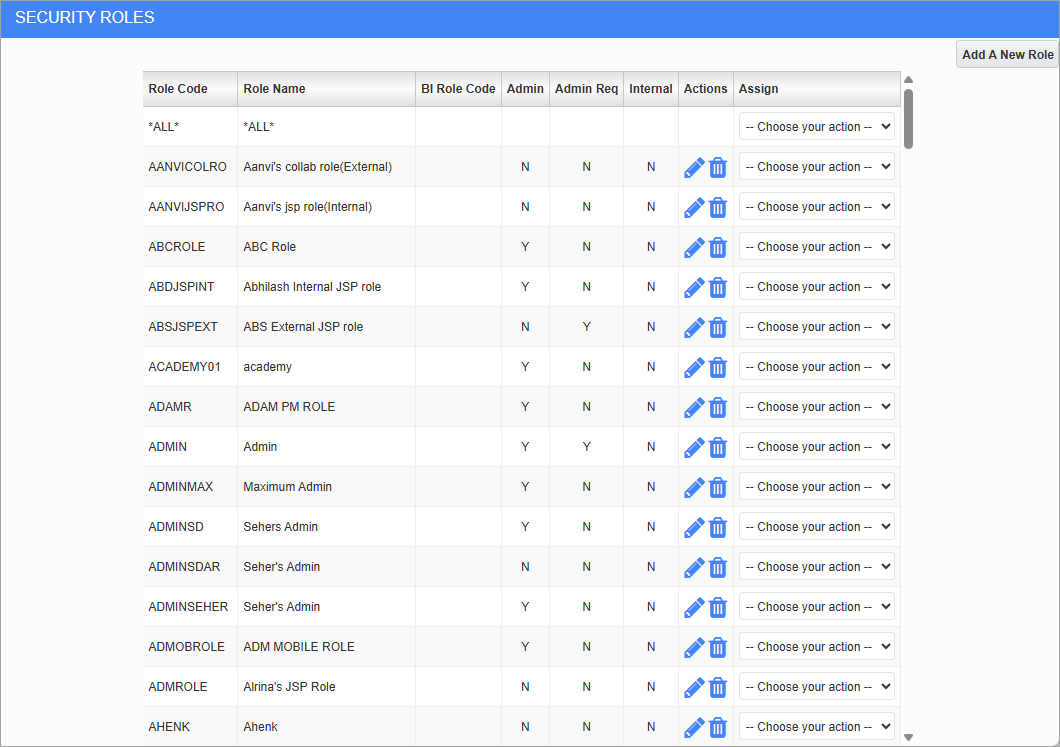
Task: Edit the ADMINSD role
Action: [694, 527]
